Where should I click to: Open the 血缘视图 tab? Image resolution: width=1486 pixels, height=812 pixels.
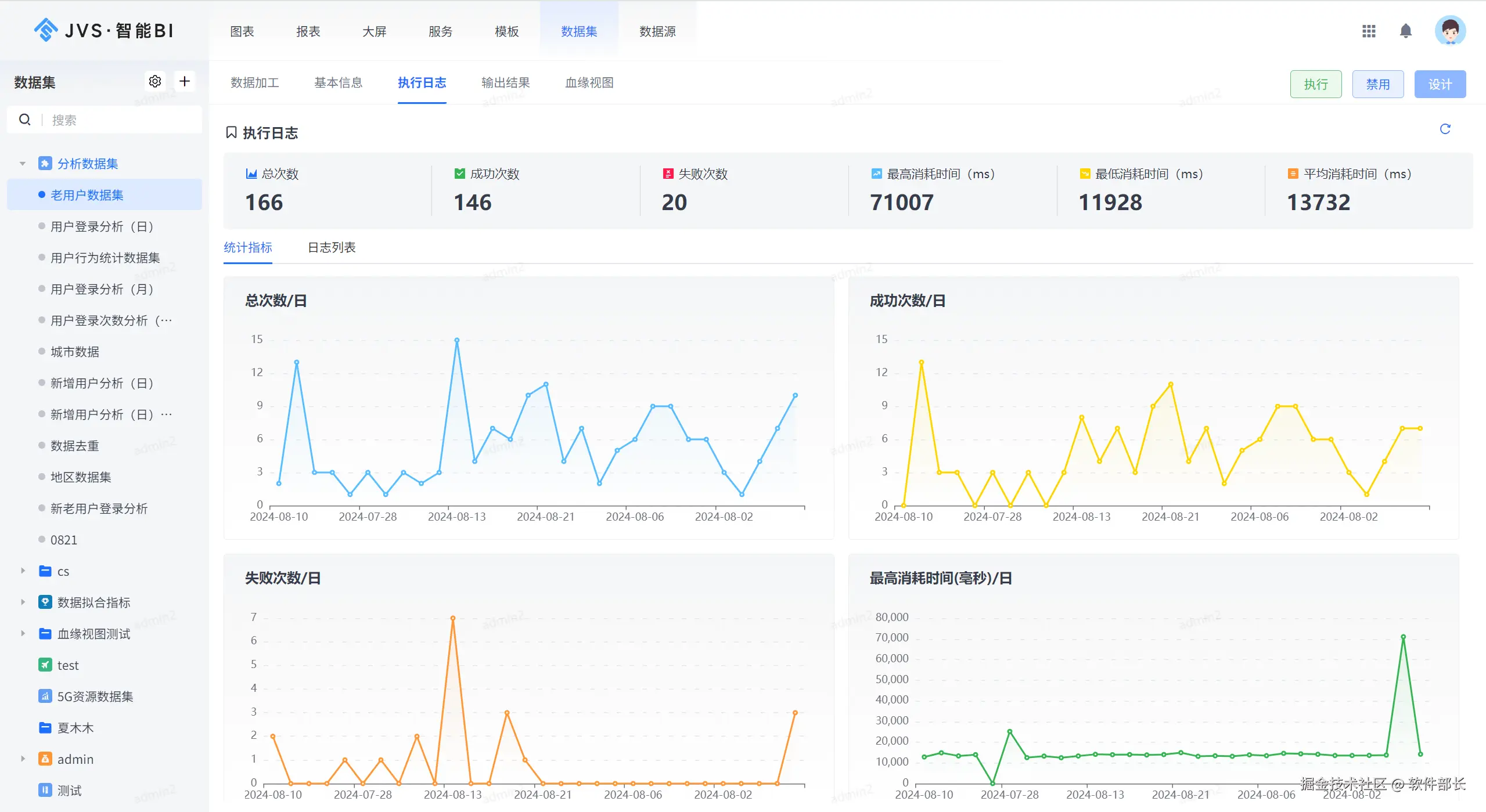(x=589, y=83)
